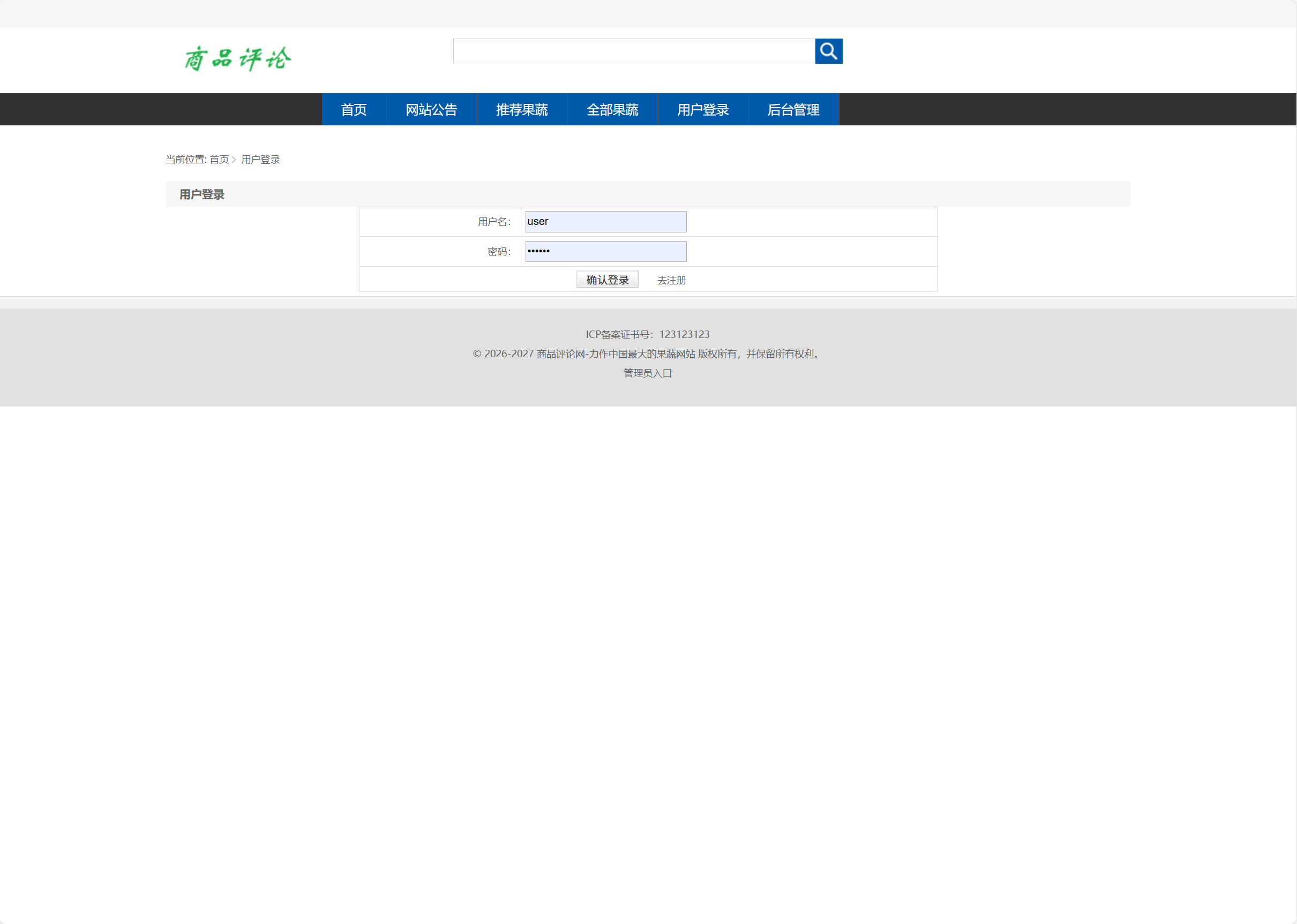Focus the 用户名 input field
The image size is (1297, 924).
605,221
